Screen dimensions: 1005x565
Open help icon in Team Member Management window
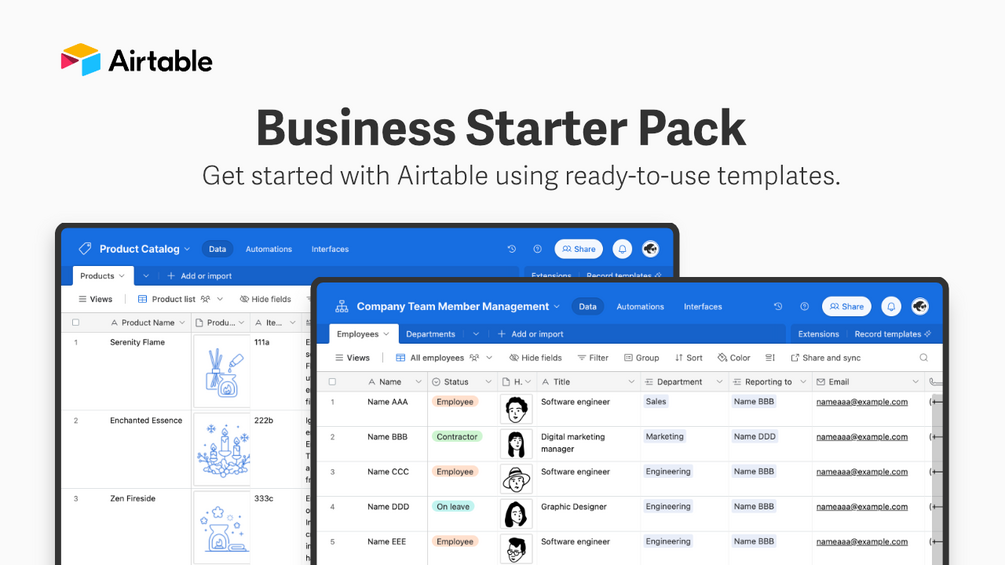tap(804, 306)
